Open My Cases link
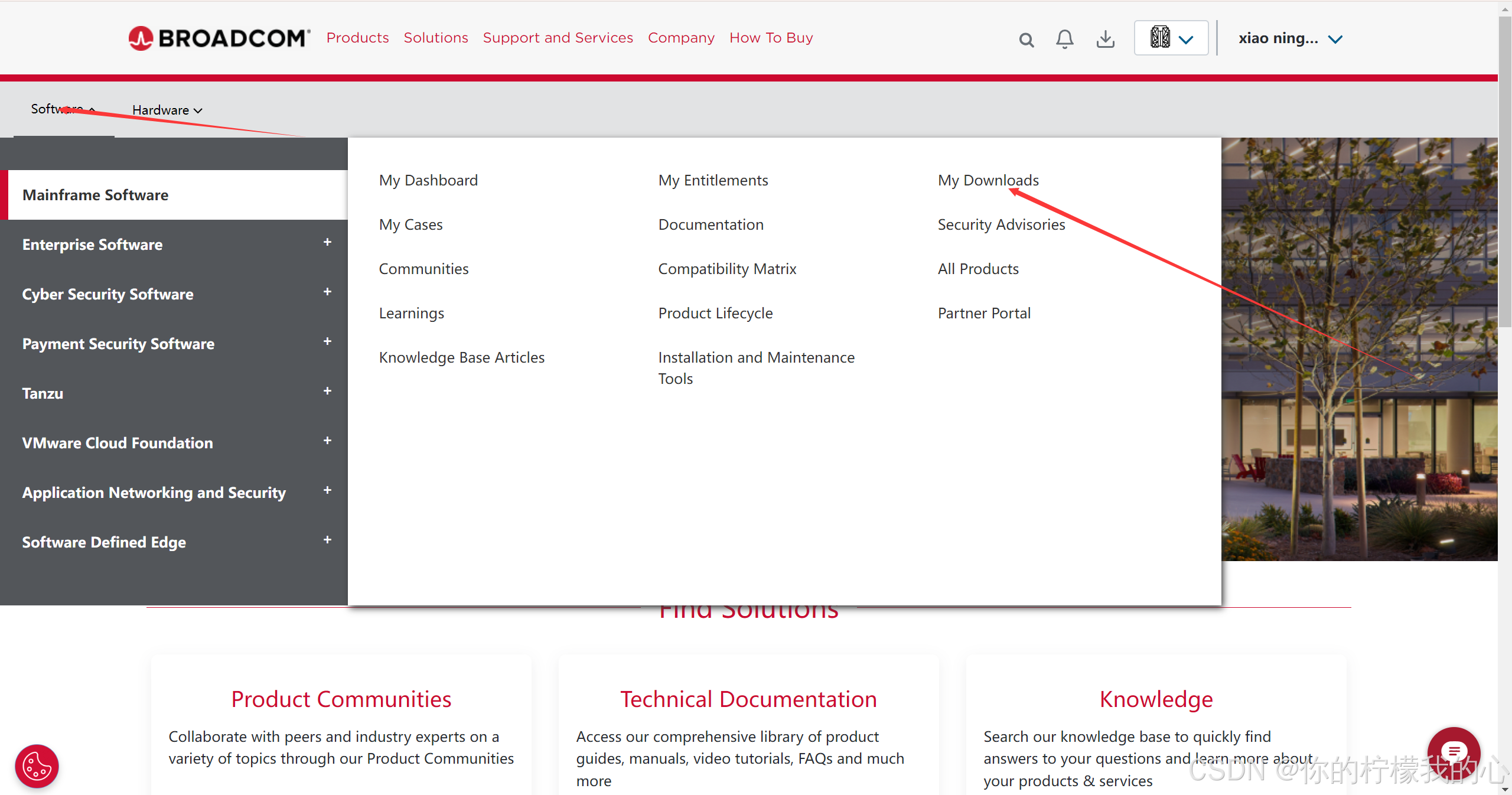The image size is (1512, 795). point(410,224)
